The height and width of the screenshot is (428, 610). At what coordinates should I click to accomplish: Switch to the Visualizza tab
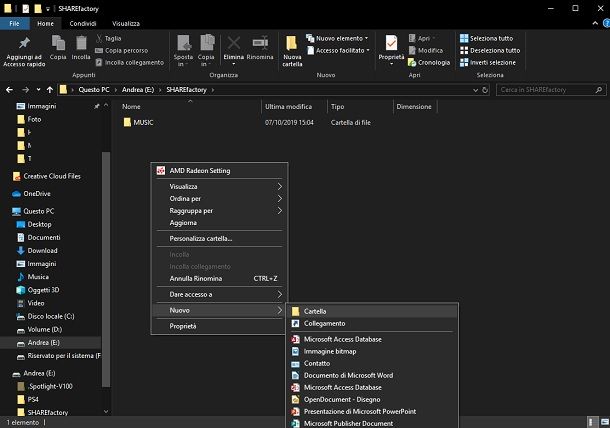click(126, 23)
